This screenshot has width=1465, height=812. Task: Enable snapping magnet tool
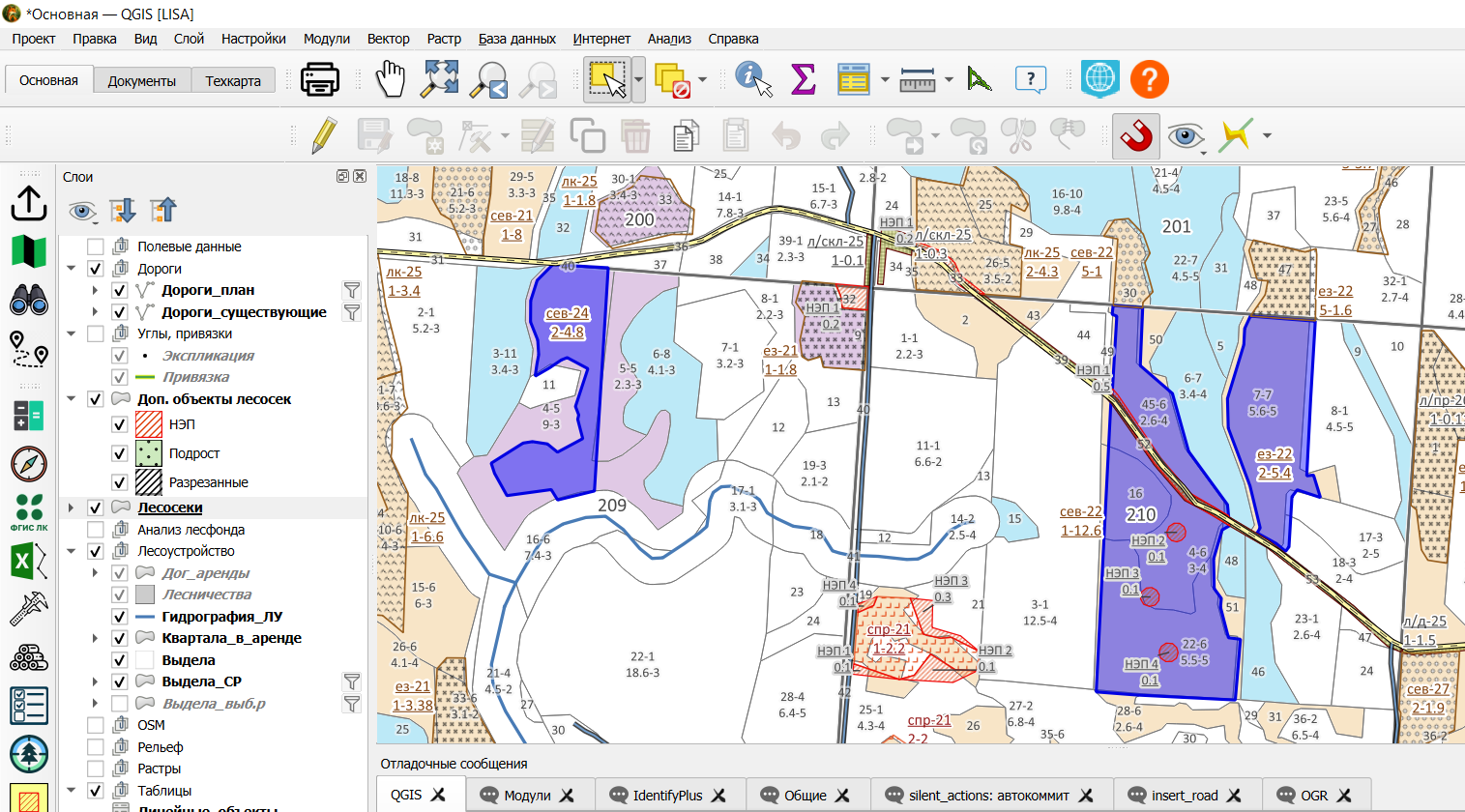[x=1137, y=135]
